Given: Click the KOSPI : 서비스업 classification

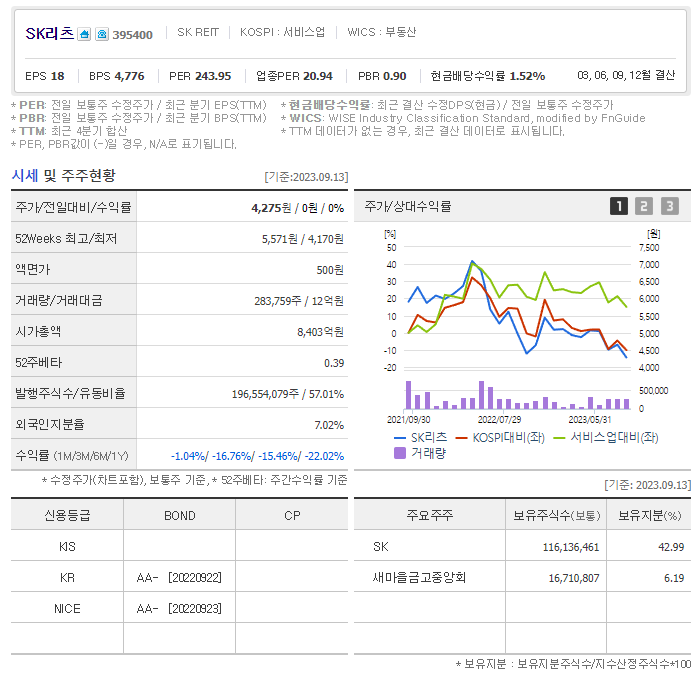Looking at the screenshot, I should (x=282, y=32).
